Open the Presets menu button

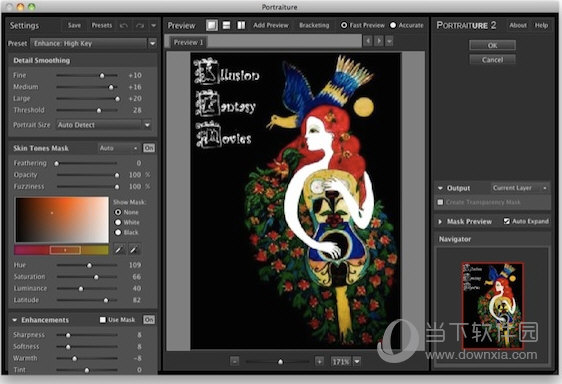(102, 25)
